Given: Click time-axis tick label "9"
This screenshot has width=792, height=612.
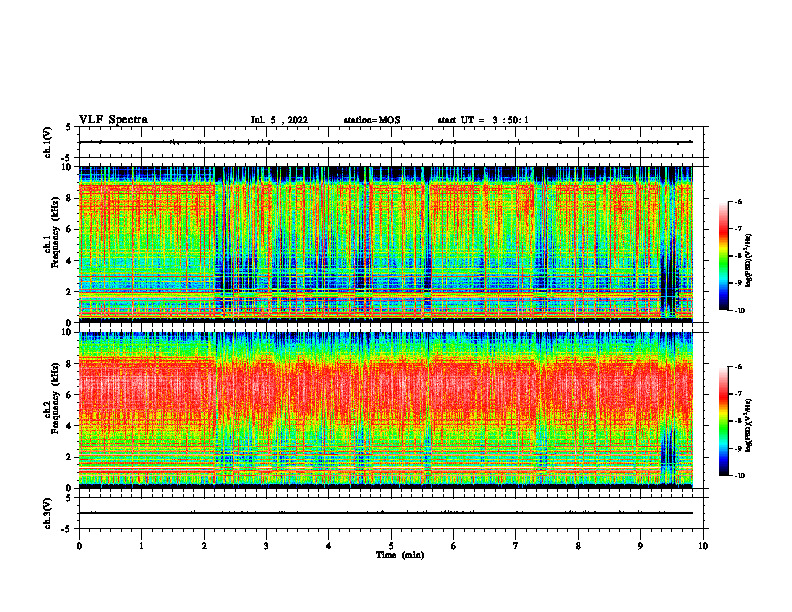Looking at the screenshot, I should [x=640, y=546].
